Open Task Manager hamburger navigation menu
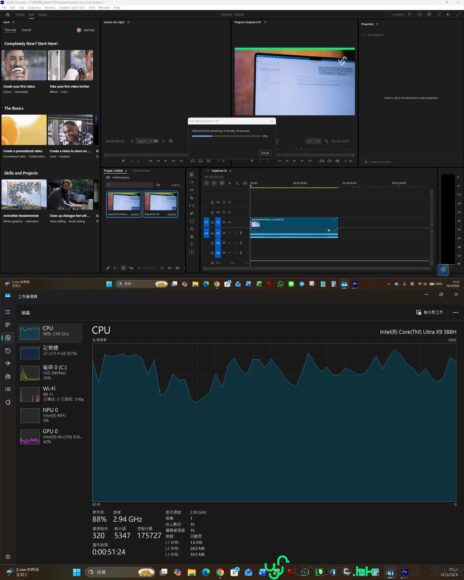 tap(8, 312)
